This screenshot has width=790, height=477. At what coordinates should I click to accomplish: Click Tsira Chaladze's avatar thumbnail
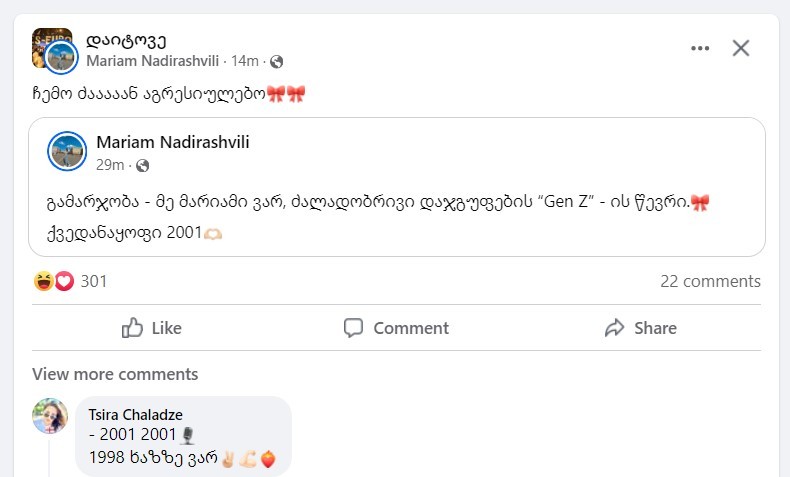[x=49, y=416]
